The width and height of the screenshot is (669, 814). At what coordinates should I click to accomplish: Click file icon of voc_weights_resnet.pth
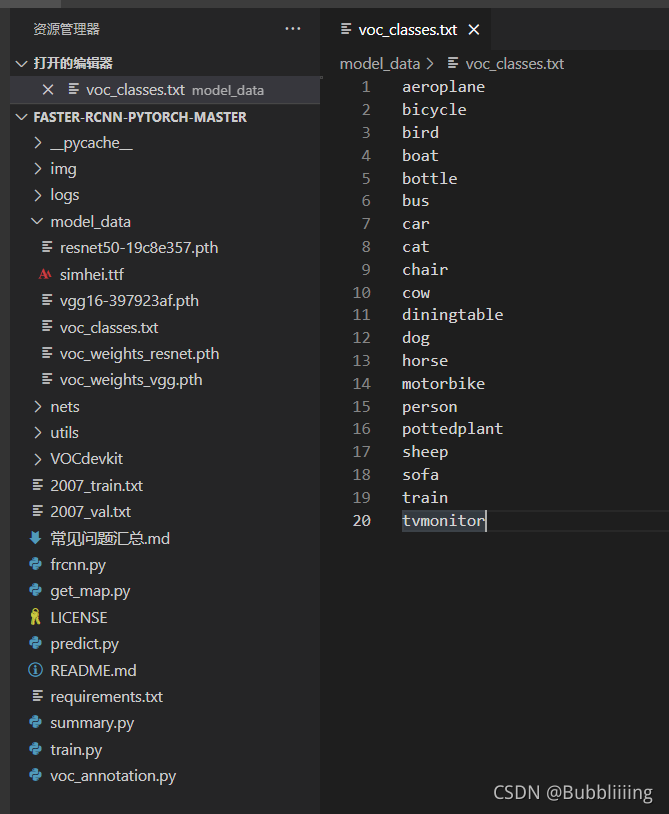pyautogui.click(x=47, y=353)
